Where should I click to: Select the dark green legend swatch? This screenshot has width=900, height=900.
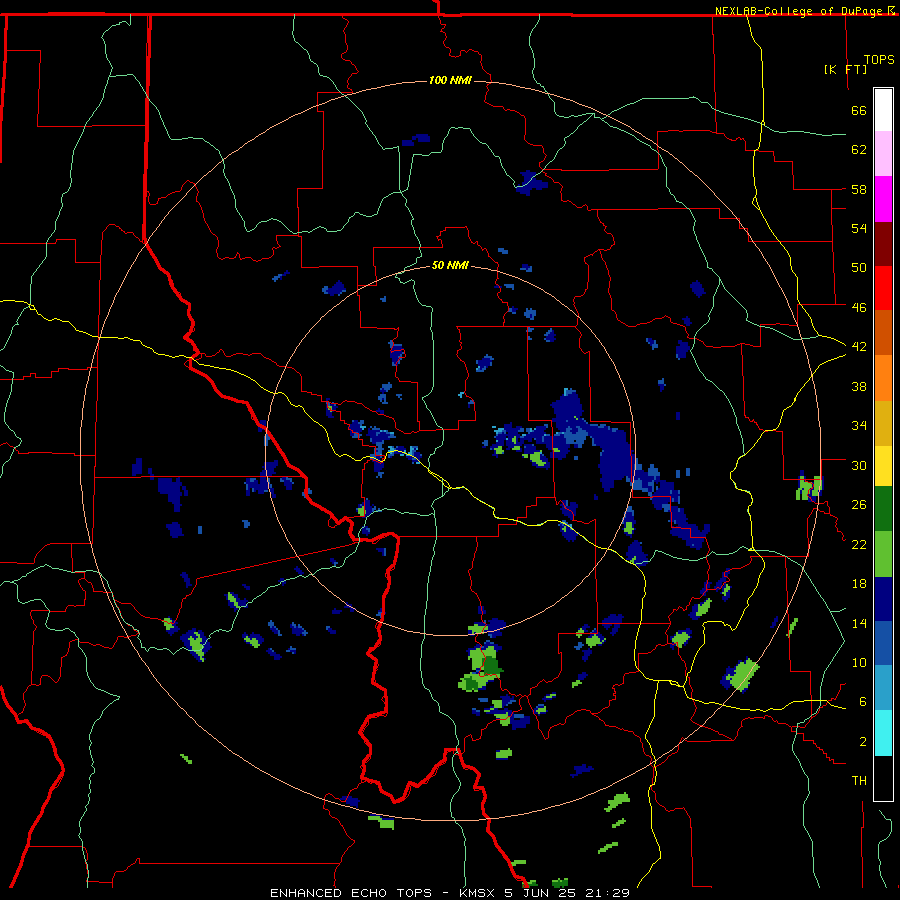pyautogui.click(x=883, y=509)
